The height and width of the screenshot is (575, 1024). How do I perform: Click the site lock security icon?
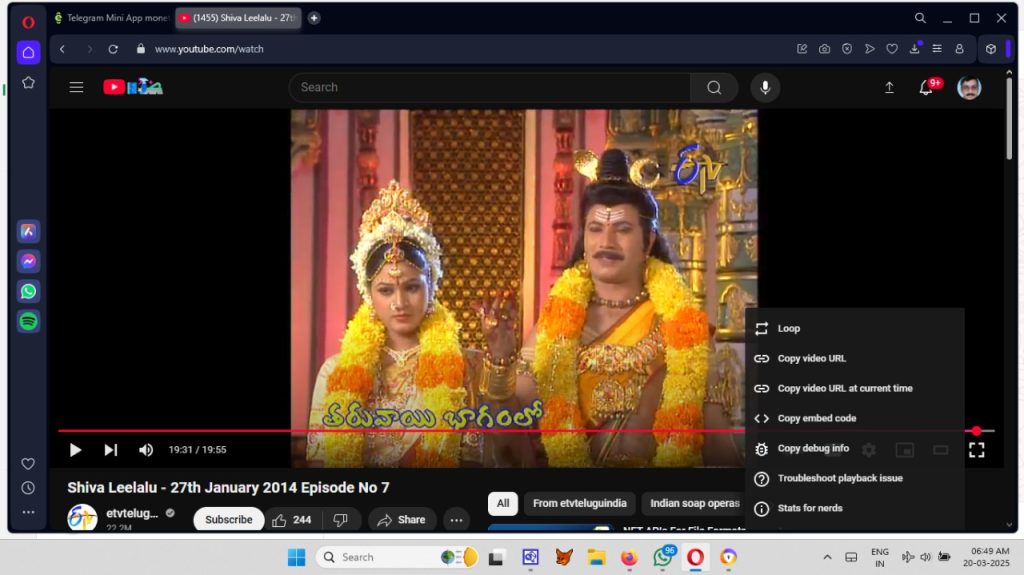click(x=140, y=49)
